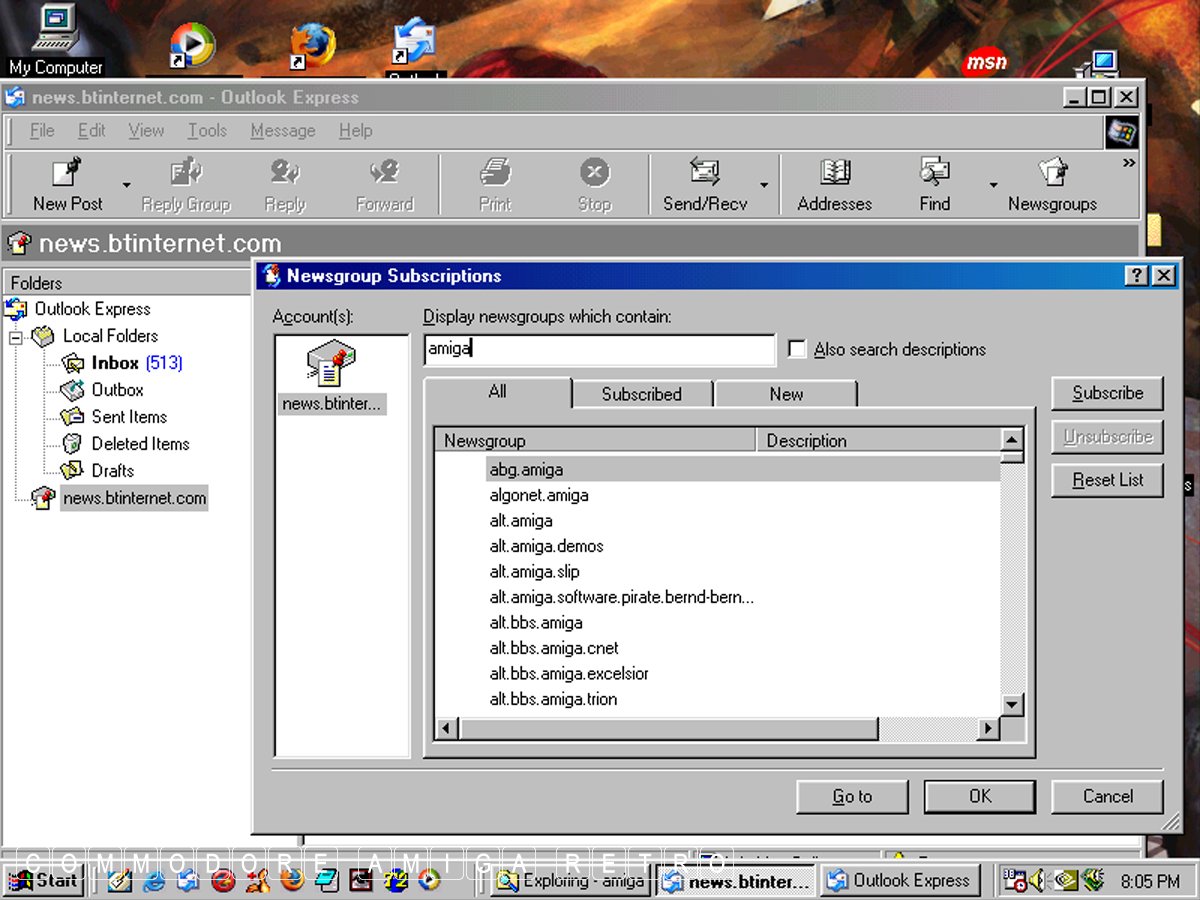Click the Find toolbar icon
Viewport: 1200px width, 900px height.
pos(934,184)
